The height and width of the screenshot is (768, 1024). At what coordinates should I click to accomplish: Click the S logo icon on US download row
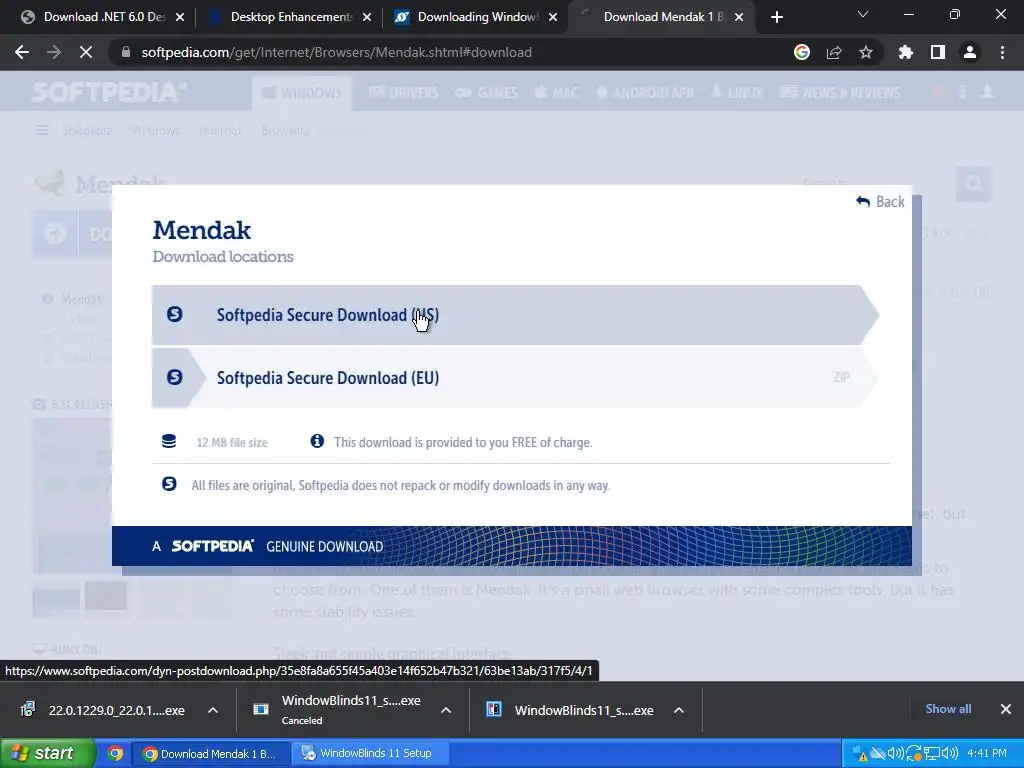click(174, 314)
